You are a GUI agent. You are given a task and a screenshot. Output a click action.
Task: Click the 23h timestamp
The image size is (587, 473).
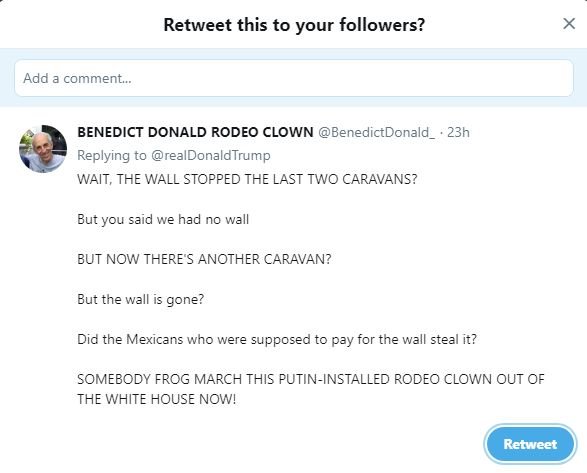point(458,132)
